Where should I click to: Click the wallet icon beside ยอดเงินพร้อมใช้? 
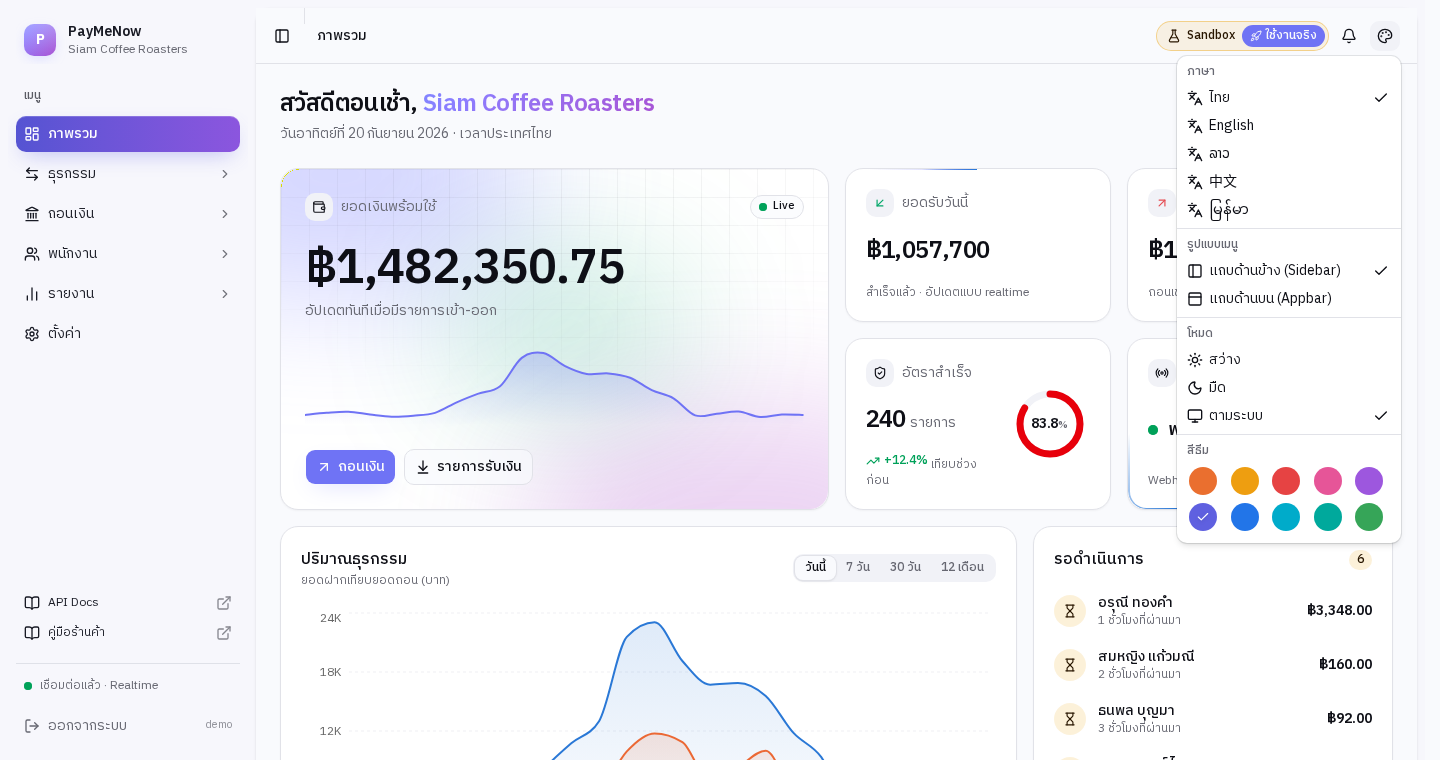point(319,207)
